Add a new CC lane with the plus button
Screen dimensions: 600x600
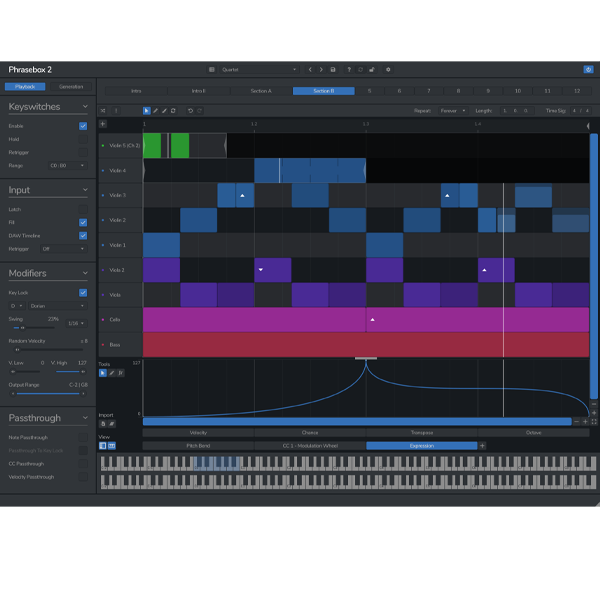(483, 446)
